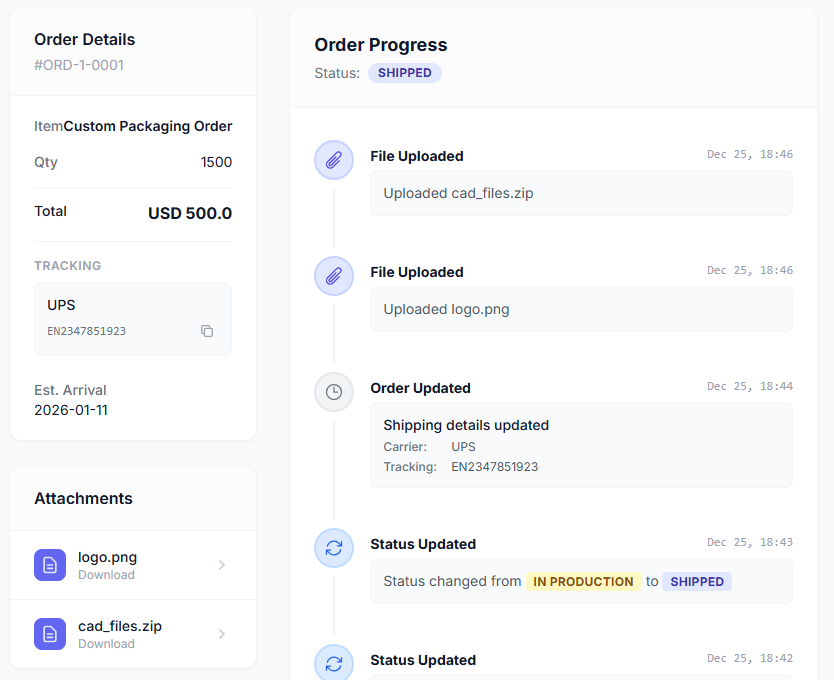834x680 pixels.
Task: Select the clock icon next to Order Updated
Action: [x=334, y=392]
